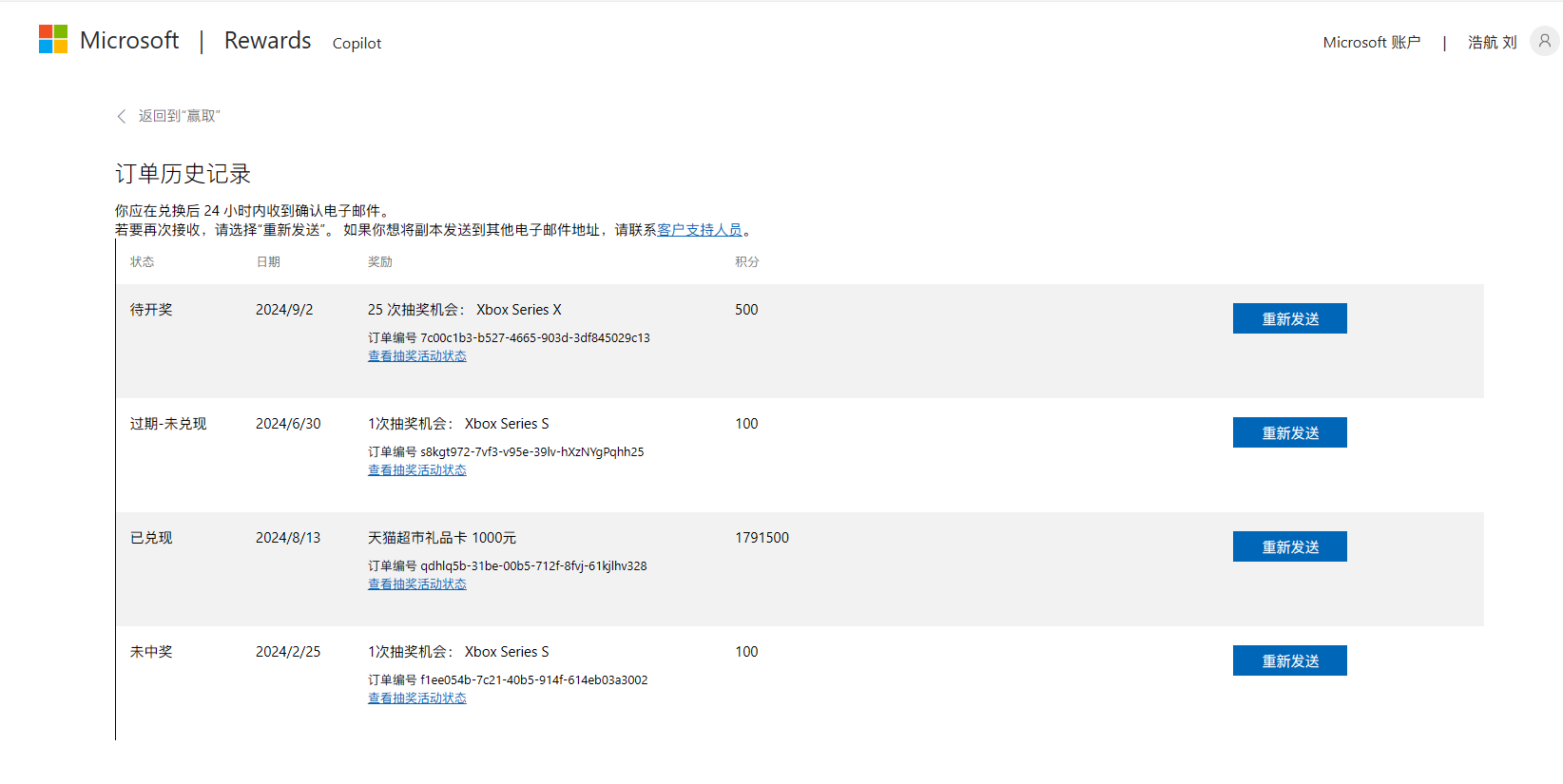View sweepstakes status for 天猫超市礼品卡 order
The height and width of the screenshot is (784, 1563).
click(x=417, y=584)
